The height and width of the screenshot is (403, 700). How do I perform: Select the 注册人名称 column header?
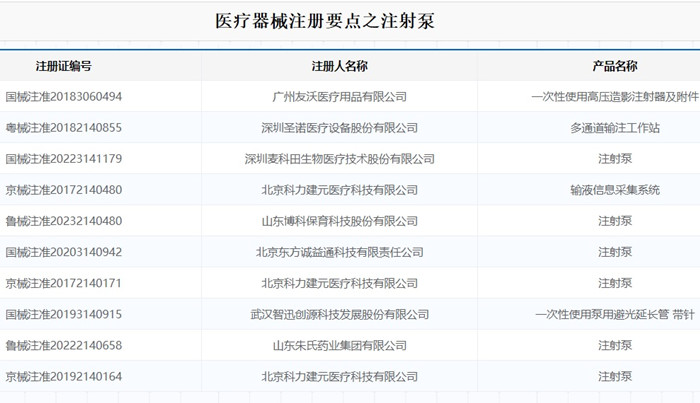(339, 66)
